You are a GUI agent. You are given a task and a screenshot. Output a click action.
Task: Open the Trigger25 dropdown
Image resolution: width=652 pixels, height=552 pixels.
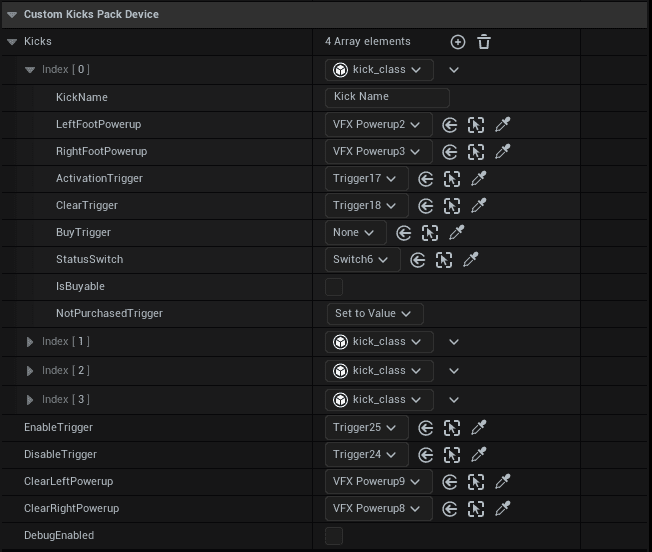(366, 428)
